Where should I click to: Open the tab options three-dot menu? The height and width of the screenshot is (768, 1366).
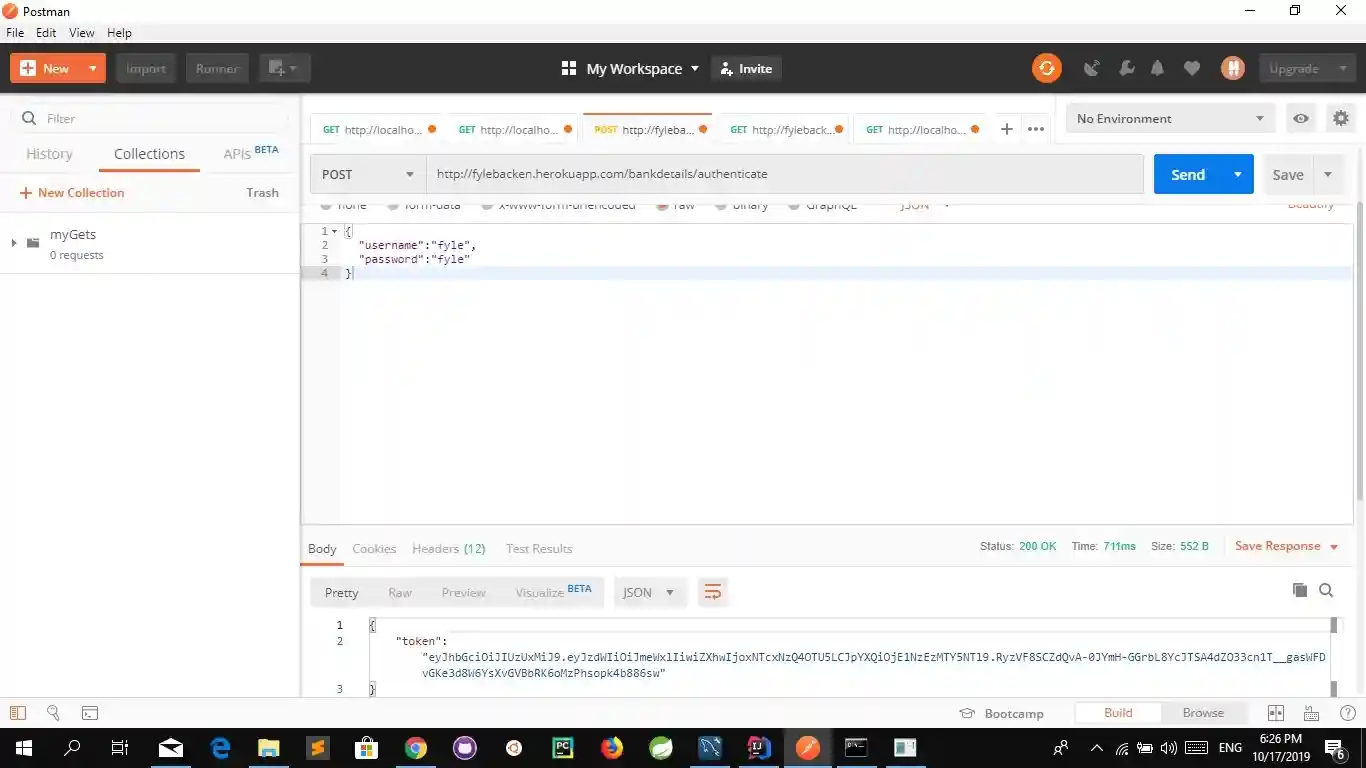coord(1036,129)
